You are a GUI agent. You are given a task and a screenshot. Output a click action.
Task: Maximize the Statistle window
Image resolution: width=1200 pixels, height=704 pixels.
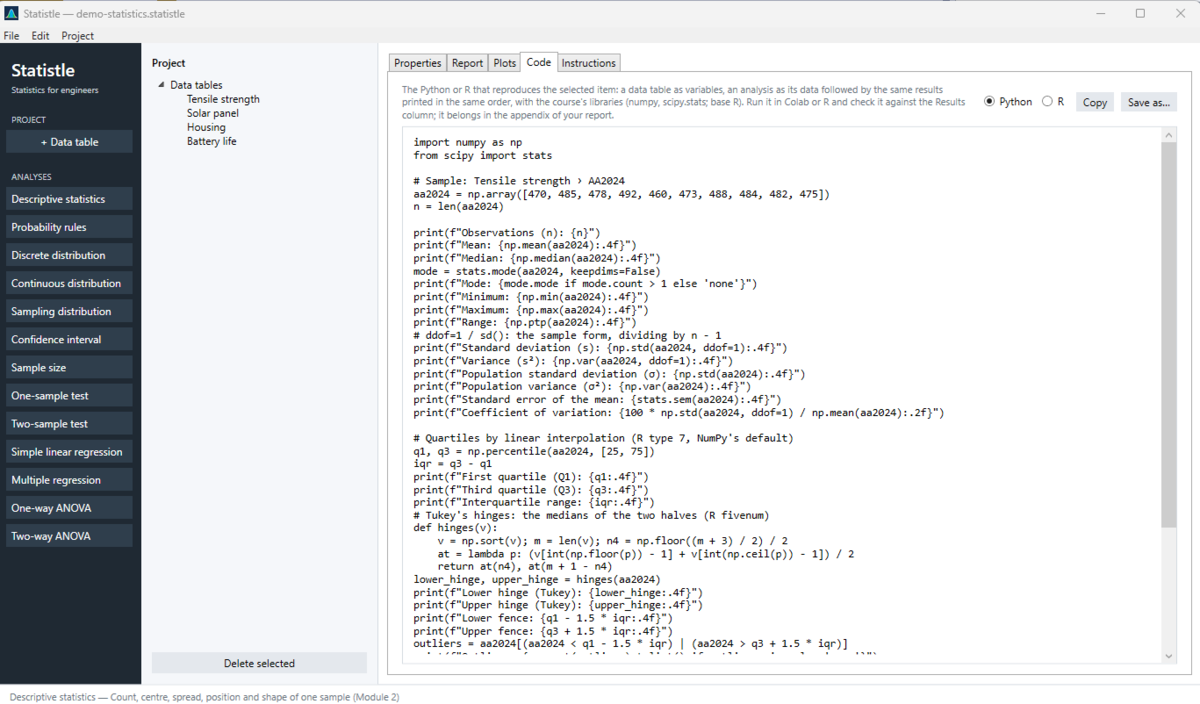(1140, 14)
